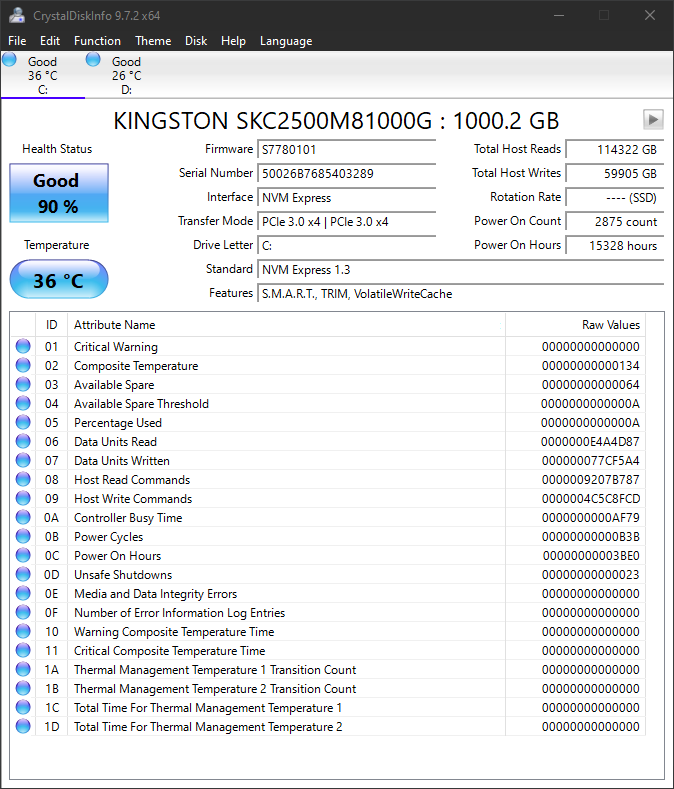Click the 36 °C temperature indicator

point(58,281)
